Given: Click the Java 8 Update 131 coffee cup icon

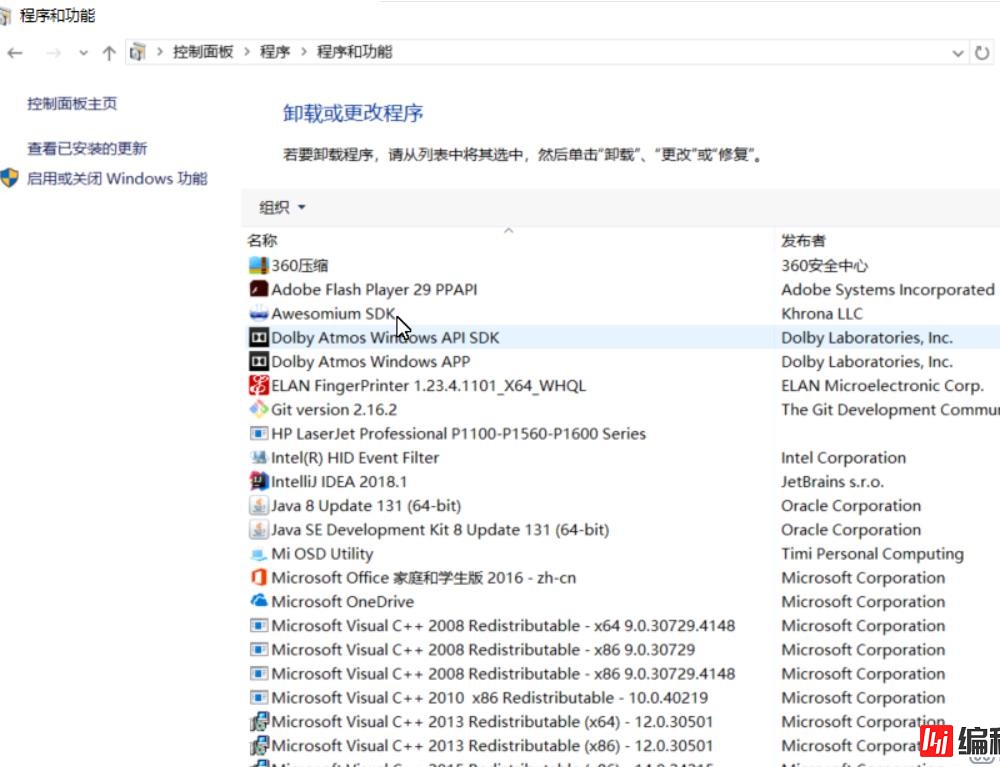Looking at the screenshot, I should coord(259,505).
